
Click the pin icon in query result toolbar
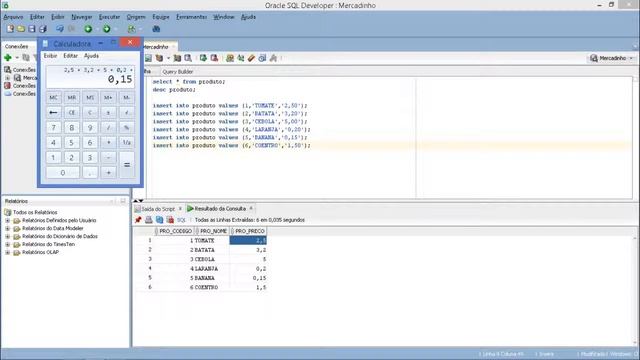138,220
